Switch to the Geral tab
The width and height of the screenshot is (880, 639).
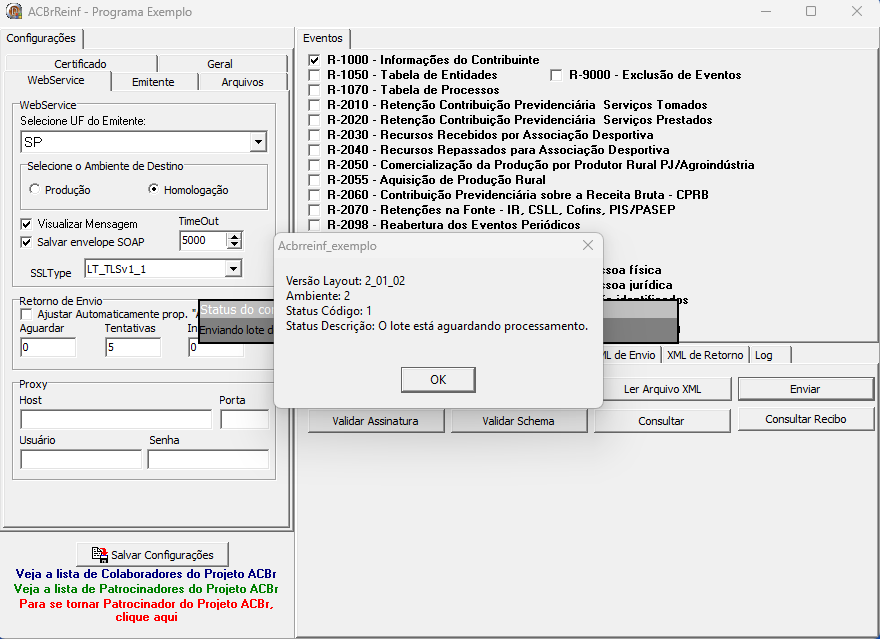pyautogui.click(x=220, y=63)
